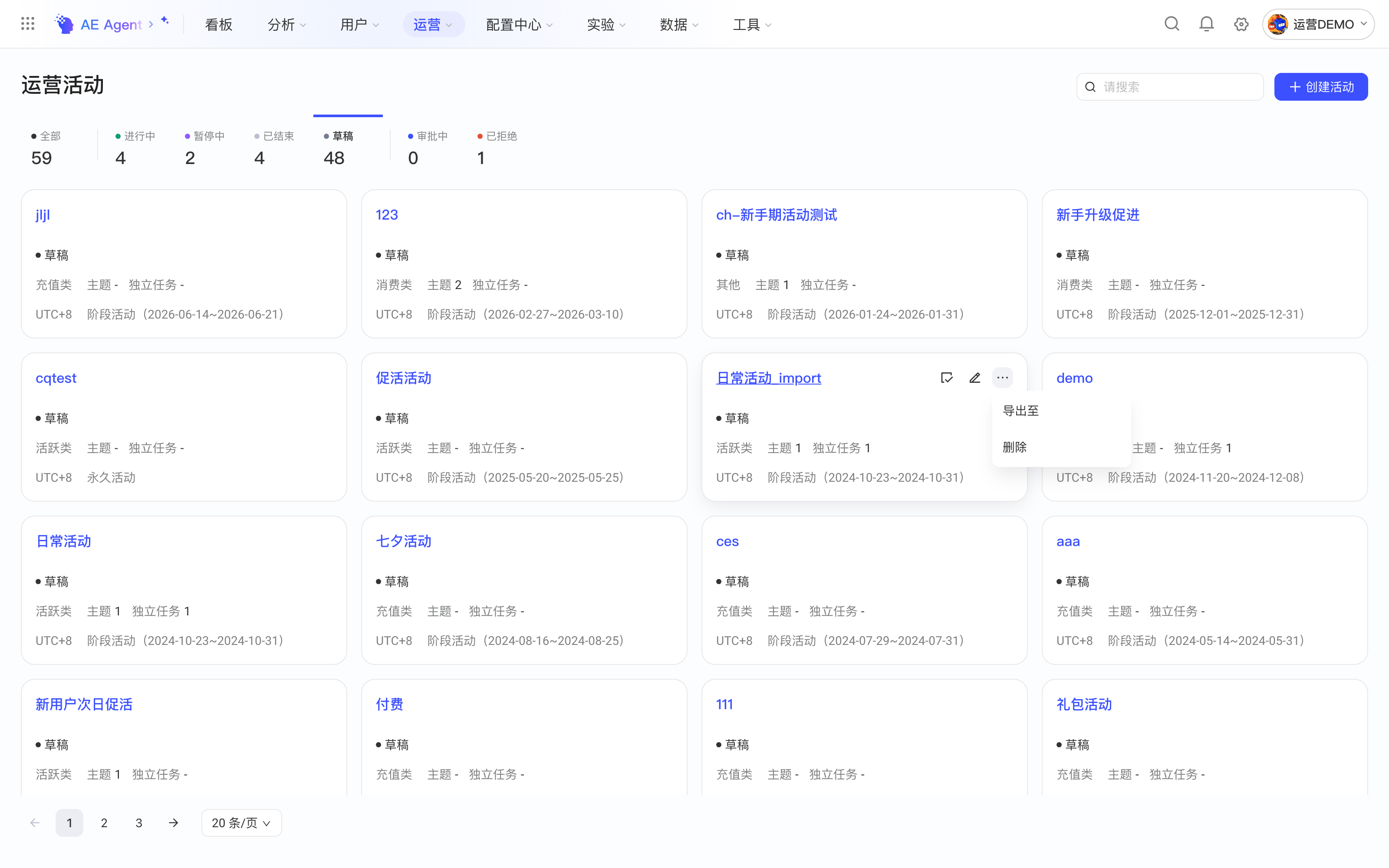This screenshot has height=868, width=1389.
Task: Switch to the 已拒绝 status tab
Action: [497, 148]
